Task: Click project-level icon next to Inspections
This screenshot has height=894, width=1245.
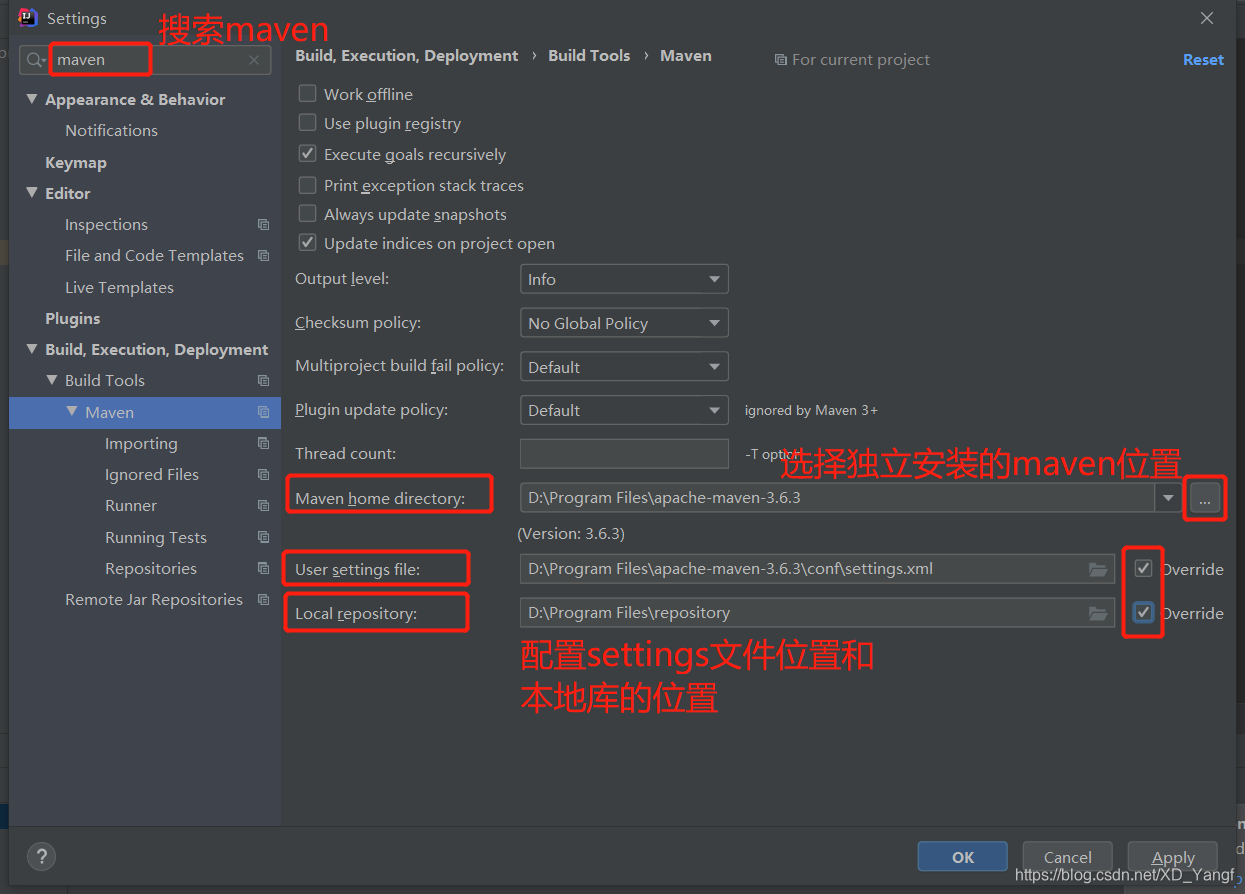Action: [263, 225]
